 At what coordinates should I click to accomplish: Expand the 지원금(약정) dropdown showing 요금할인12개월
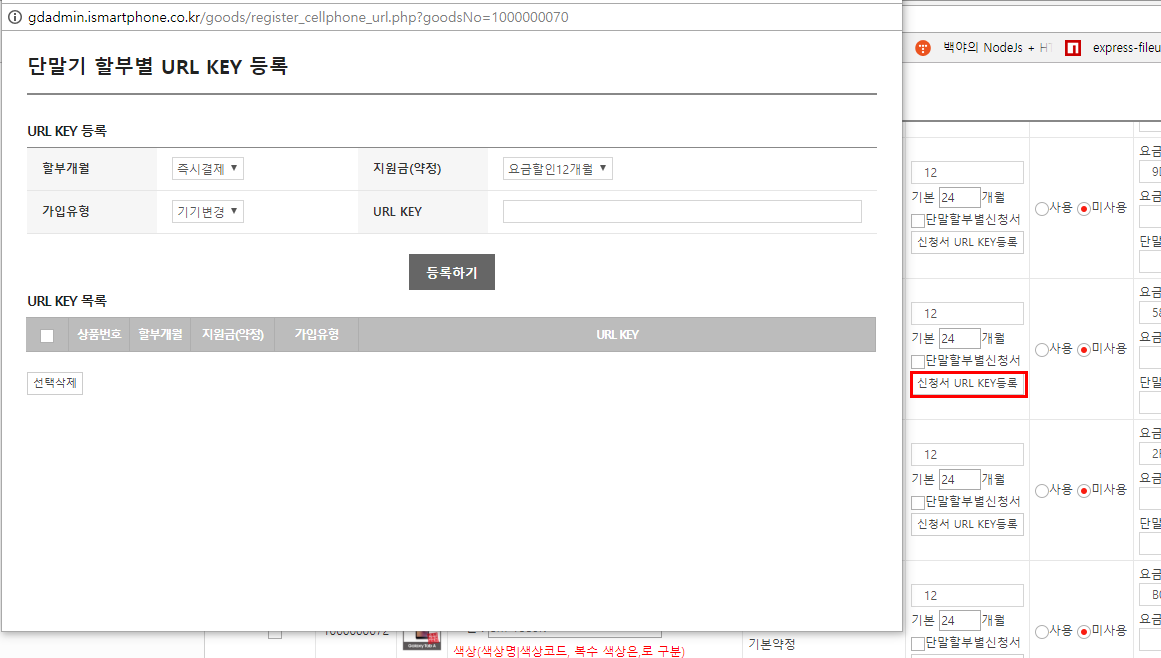[557, 168]
